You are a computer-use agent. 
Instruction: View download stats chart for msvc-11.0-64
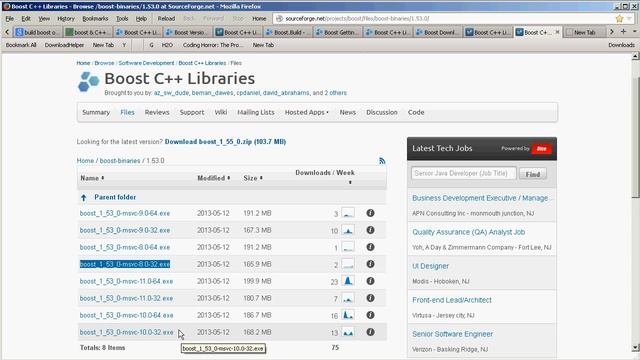[348, 281]
